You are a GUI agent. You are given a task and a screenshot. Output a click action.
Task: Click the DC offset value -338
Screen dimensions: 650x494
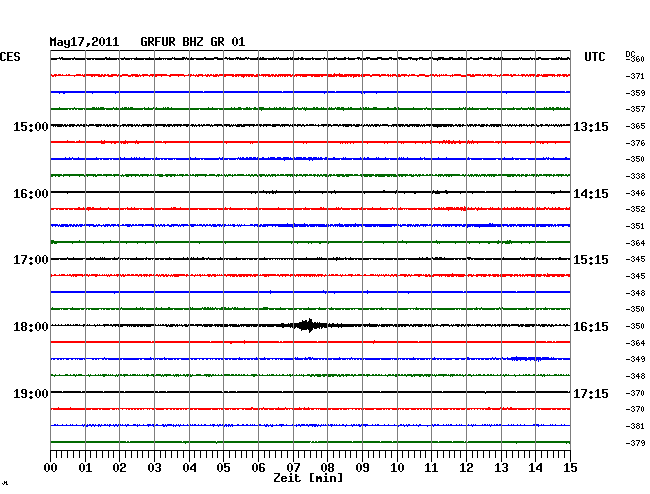(635, 176)
